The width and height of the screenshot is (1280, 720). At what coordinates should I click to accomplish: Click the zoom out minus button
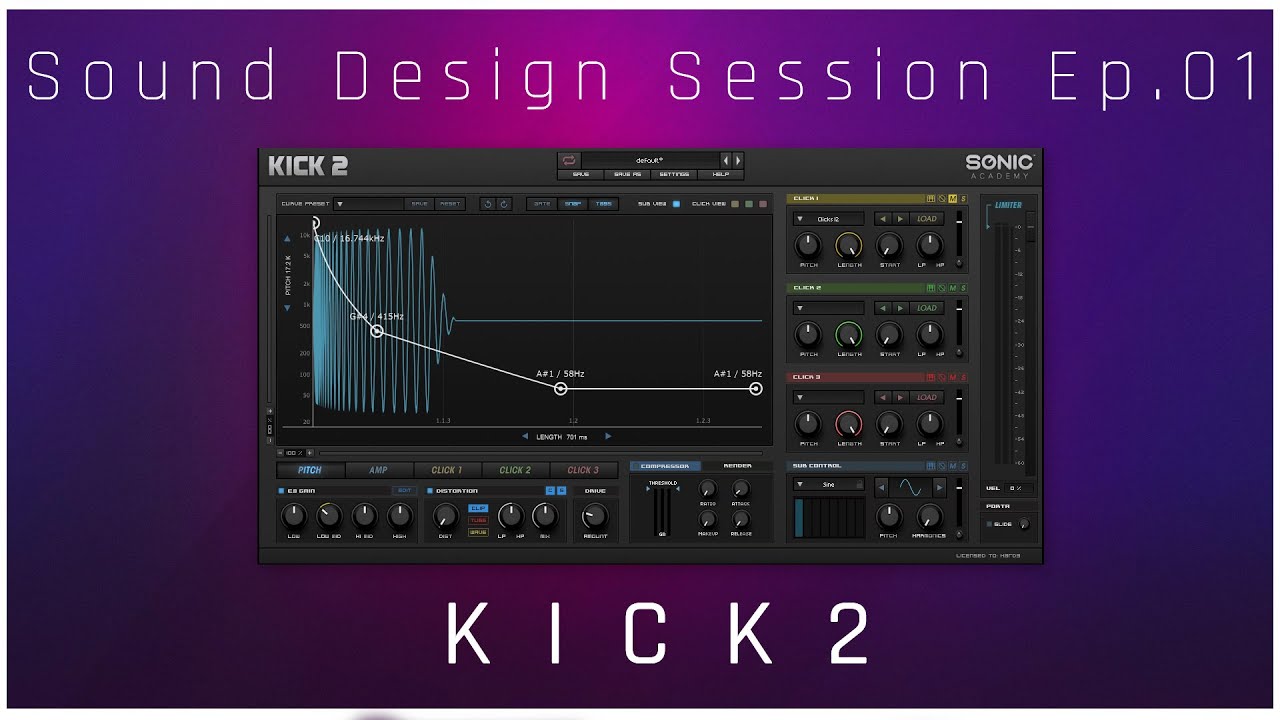click(280, 453)
